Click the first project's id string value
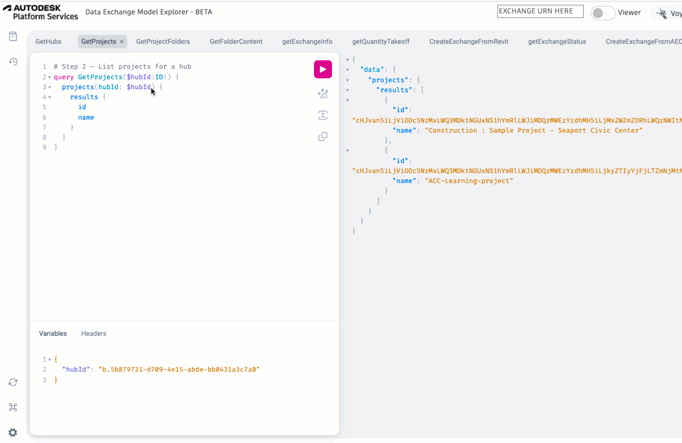This screenshot has width=682, height=443. tap(517, 120)
